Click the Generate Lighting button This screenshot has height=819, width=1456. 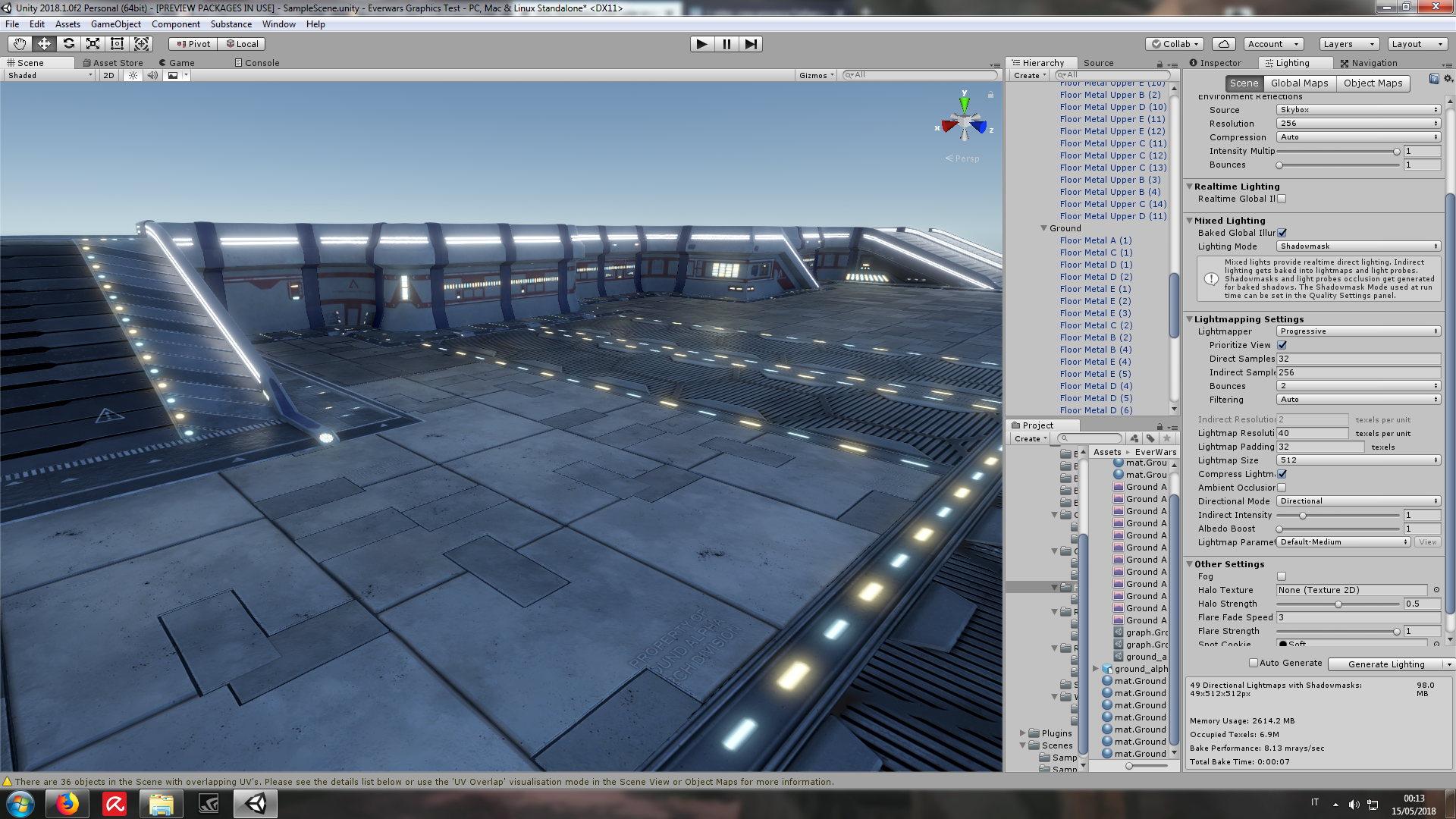click(1385, 664)
